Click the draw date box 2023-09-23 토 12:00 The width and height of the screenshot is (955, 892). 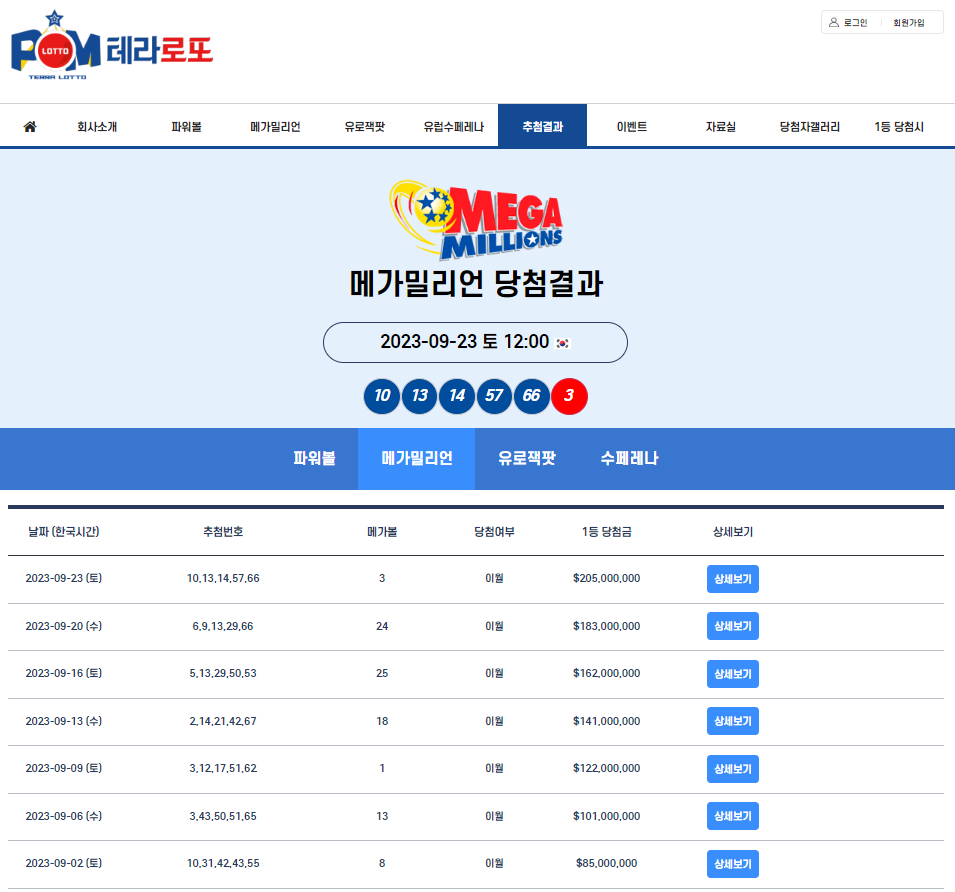point(475,343)
